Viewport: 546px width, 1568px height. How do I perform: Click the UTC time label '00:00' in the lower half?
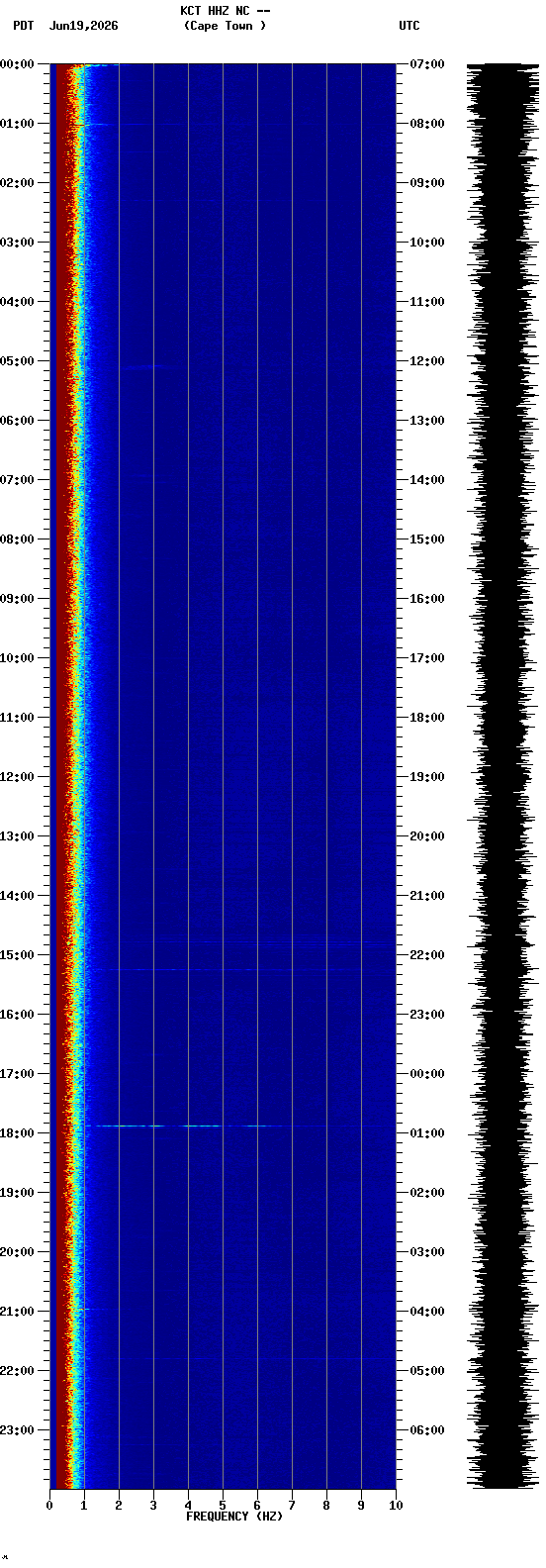pyautogui.click(x=426, y=1074)
